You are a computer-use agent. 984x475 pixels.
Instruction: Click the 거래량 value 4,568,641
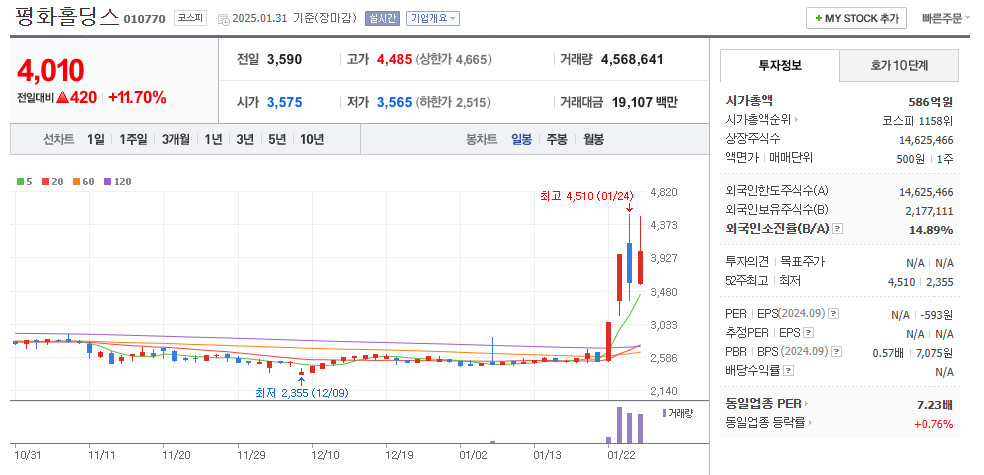coord(632,60)
